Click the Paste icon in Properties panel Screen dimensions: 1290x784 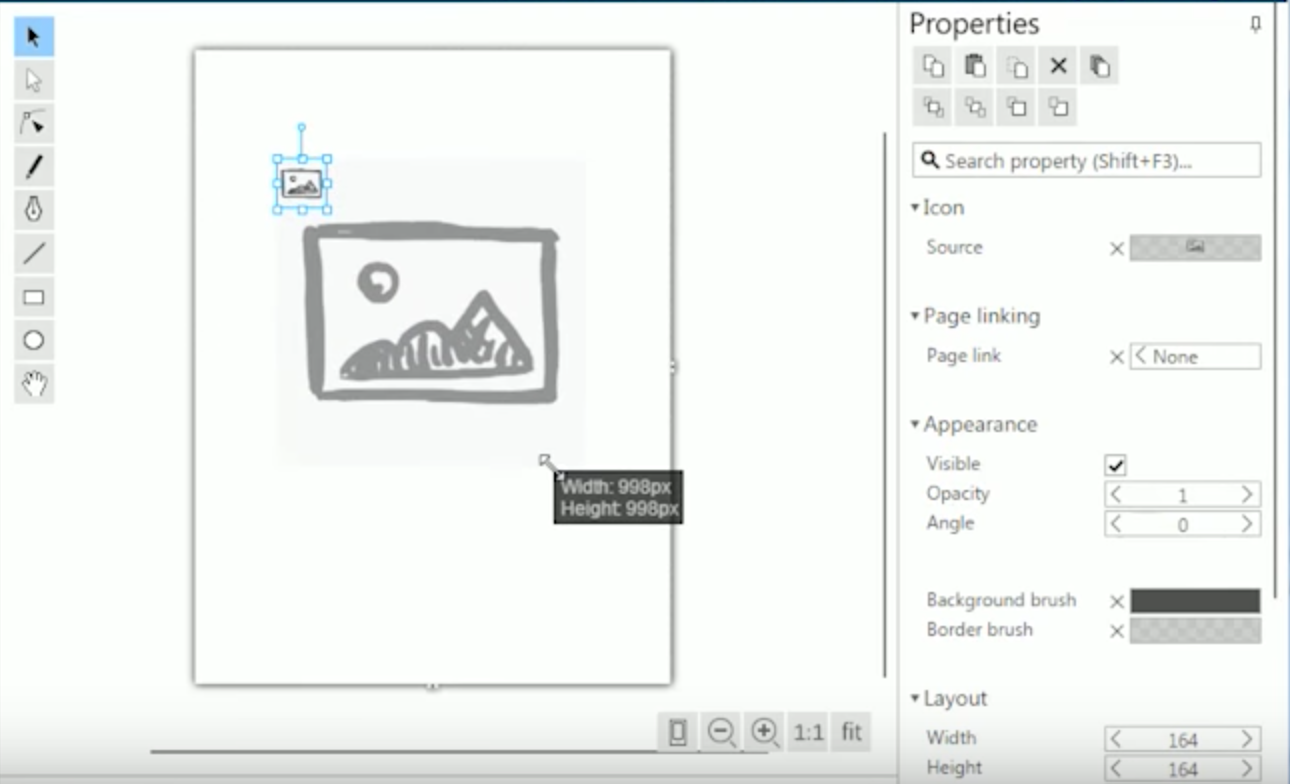(x=974, y=66)
